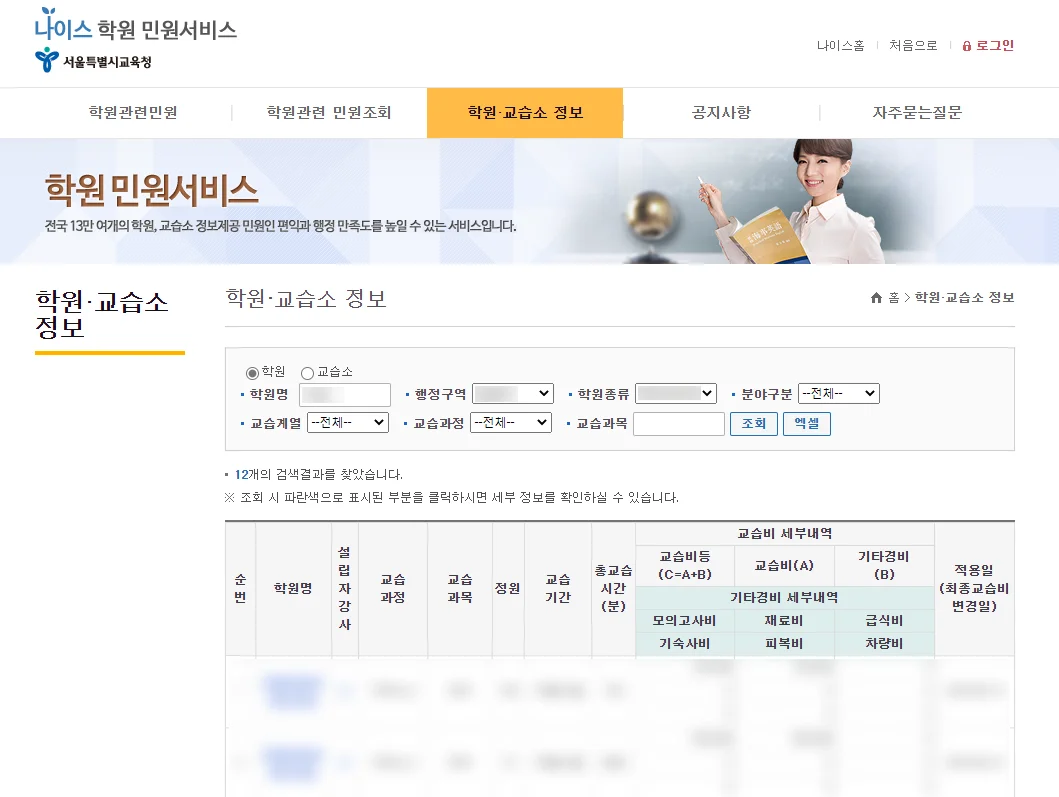Open the 학원관련민원 menu
This screenshot has height=797, width=1059.
133,113
